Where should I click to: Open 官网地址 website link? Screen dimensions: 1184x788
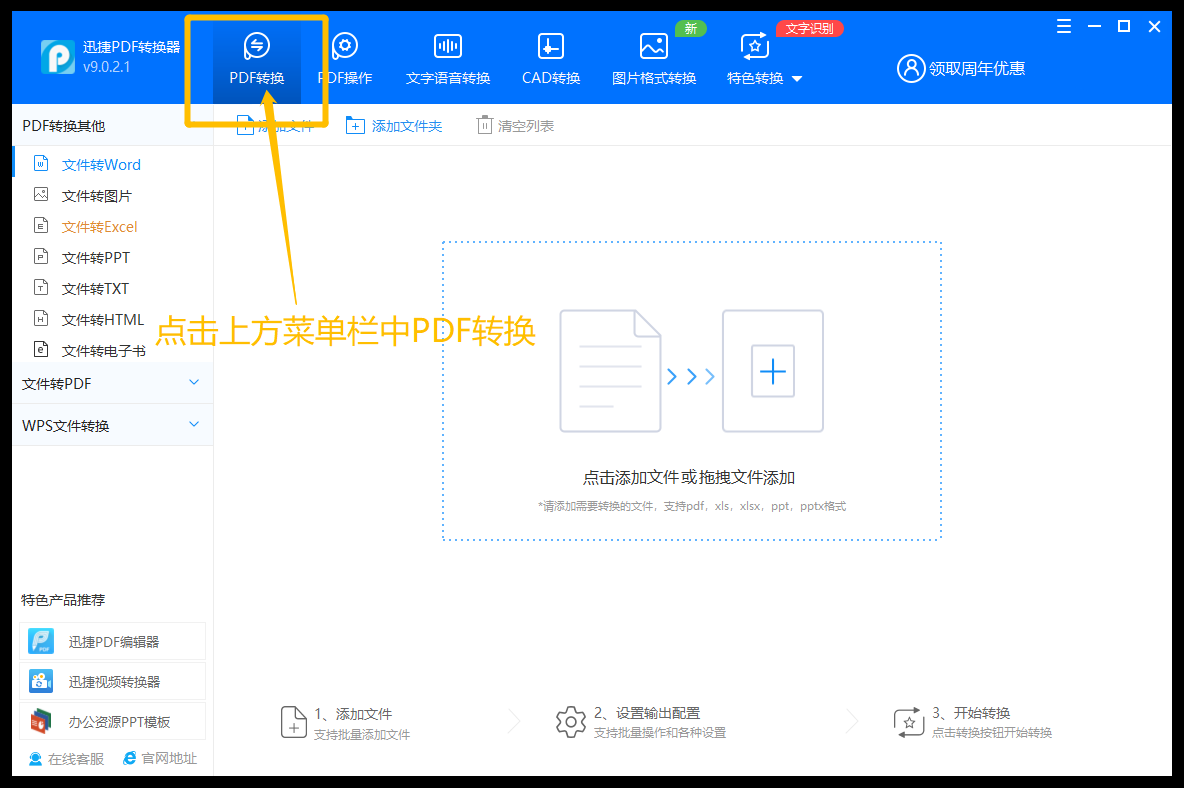(x=160, y=759)
